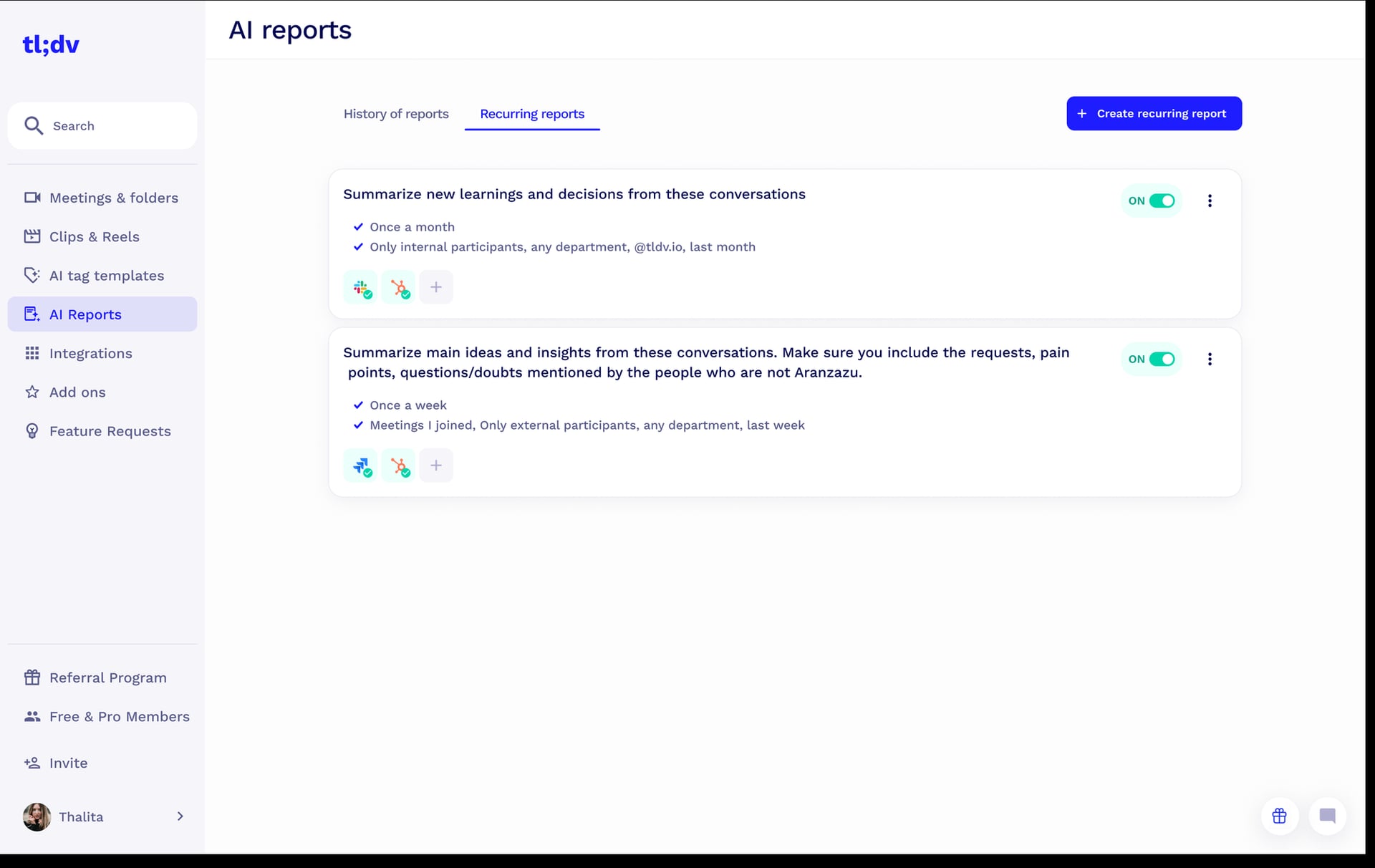
Task: Click Jira integration icon on weekly report
Action: [x=361, y=466]
